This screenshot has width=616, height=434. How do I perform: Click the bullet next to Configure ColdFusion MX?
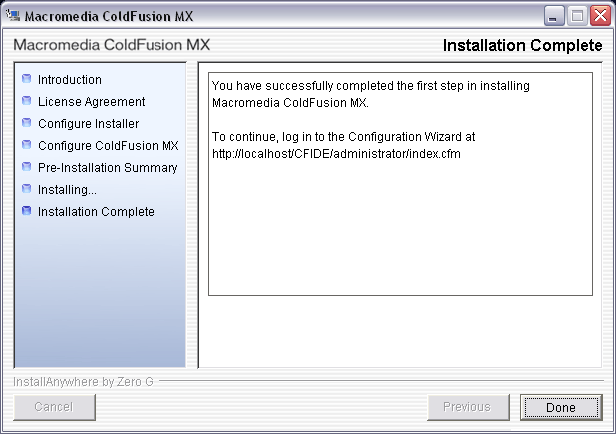point(27,145)
